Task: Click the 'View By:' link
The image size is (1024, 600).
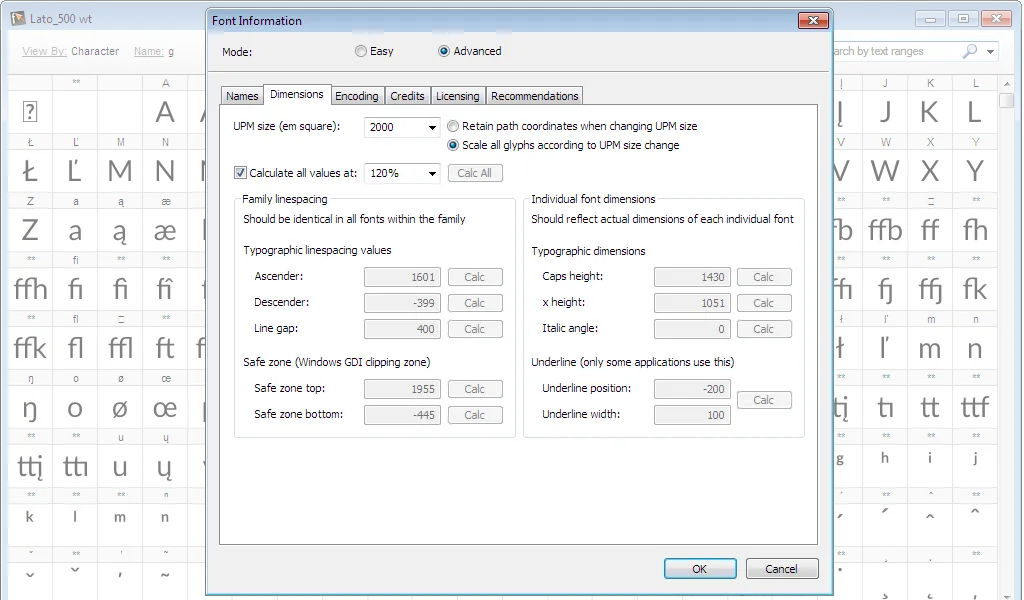Action: 40,51
